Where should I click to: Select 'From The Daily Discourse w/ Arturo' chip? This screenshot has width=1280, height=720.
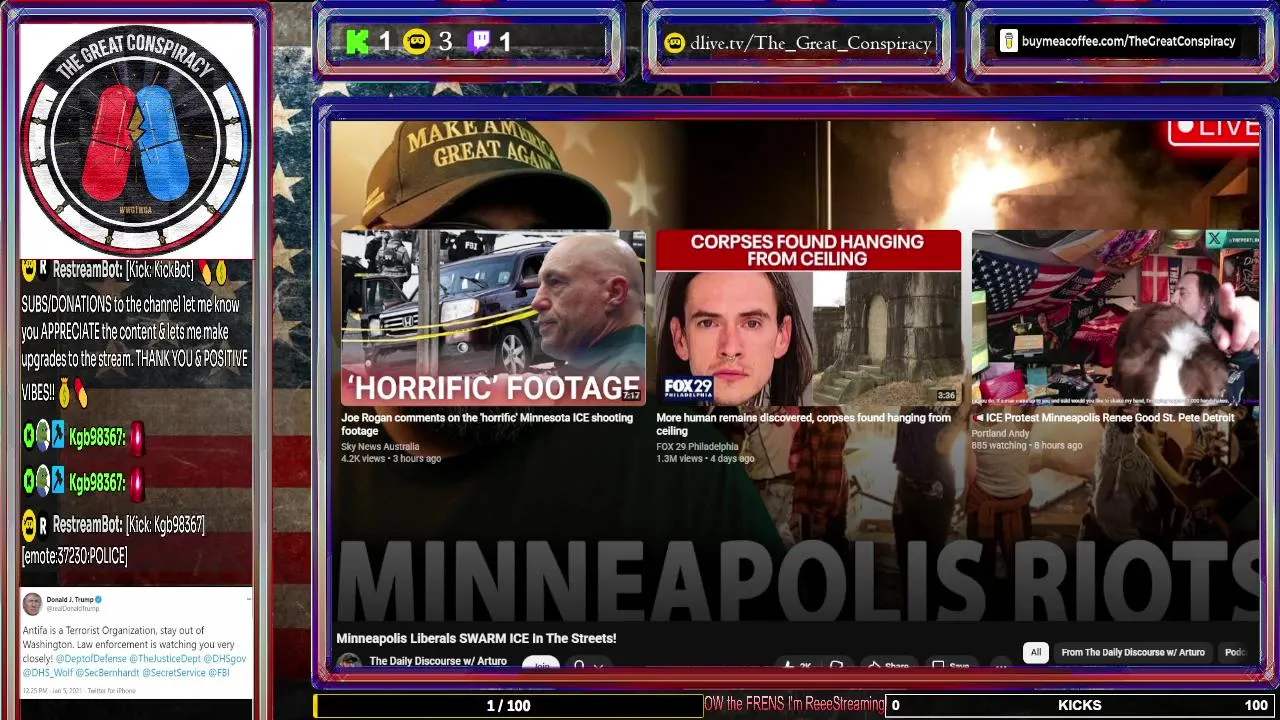(1133, 652)
